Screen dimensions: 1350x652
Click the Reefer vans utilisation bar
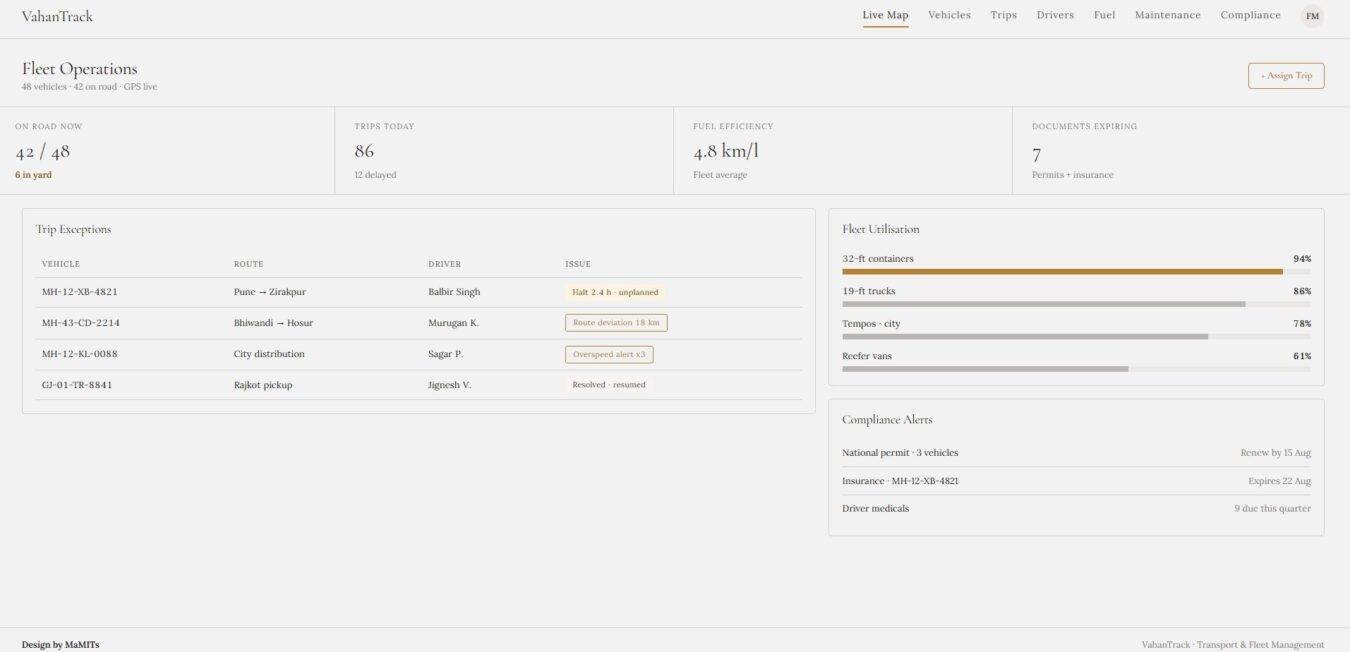(x=1076, y=369)
